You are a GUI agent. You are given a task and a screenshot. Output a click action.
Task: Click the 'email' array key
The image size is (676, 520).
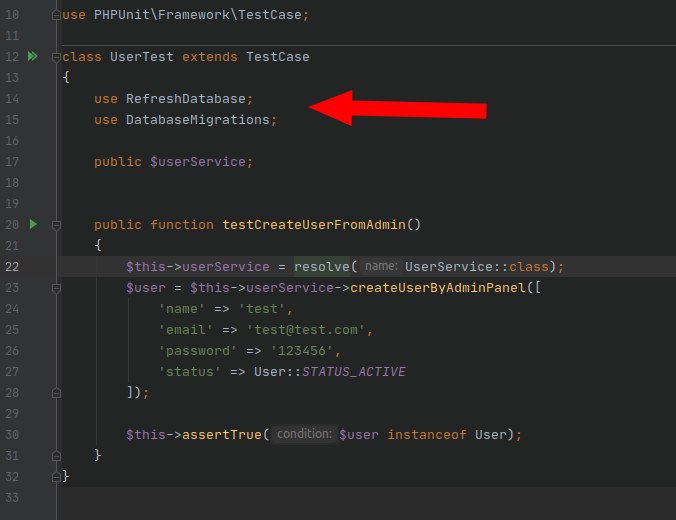point(185,330)
